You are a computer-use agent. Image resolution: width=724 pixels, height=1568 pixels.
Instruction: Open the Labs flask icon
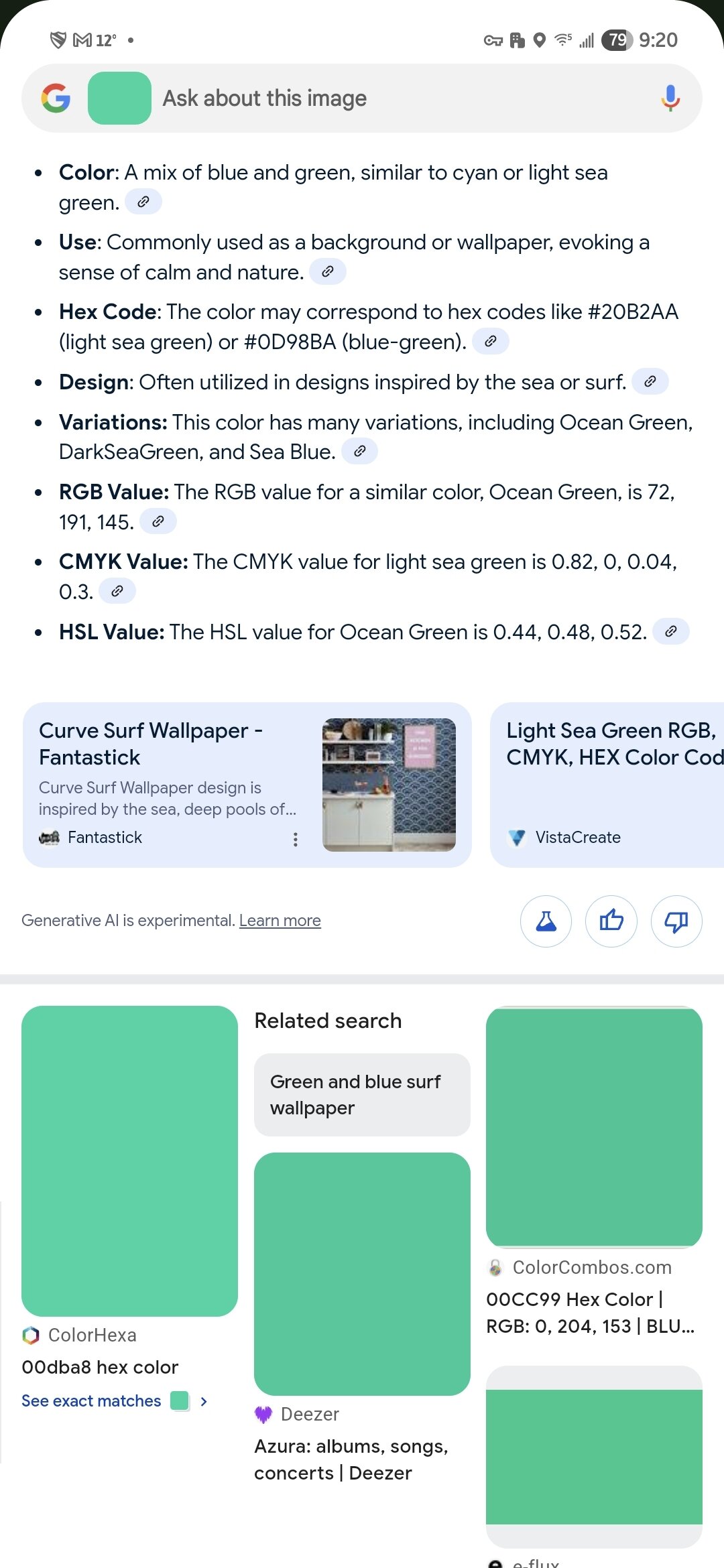tap(546, 921)
